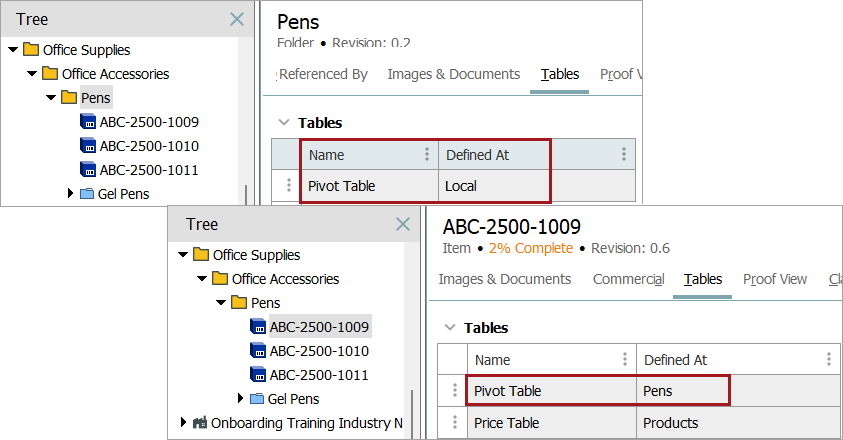Select Pens node in upper tree

96,98
